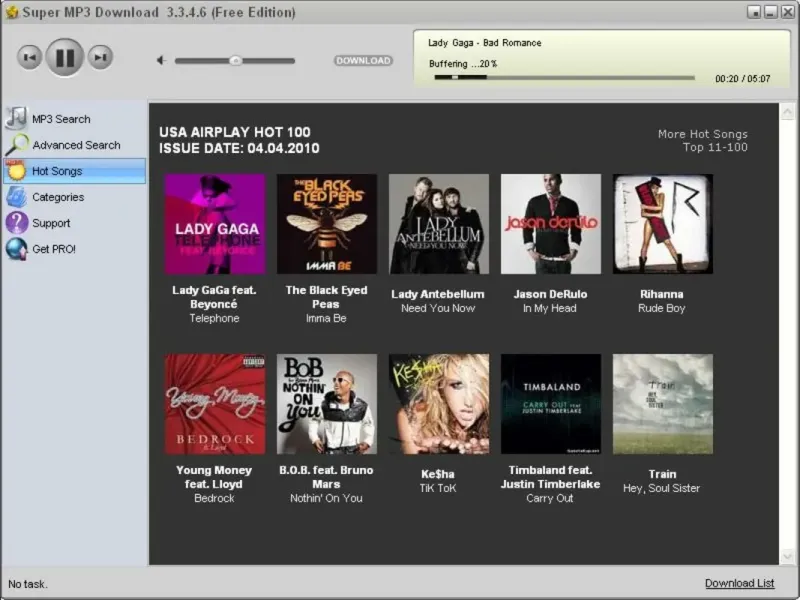Click artist name 'Rihanna'

coord(662,294)
